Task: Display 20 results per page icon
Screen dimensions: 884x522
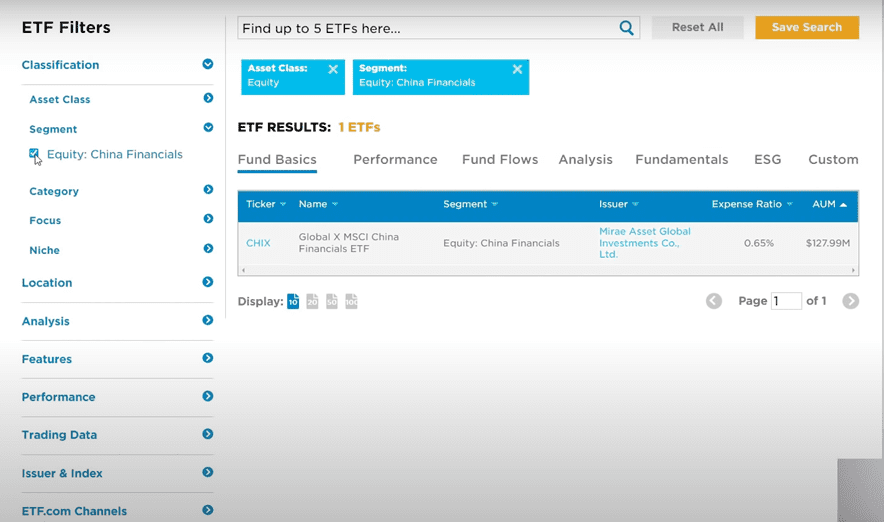Action: click(x=312, y=301)
